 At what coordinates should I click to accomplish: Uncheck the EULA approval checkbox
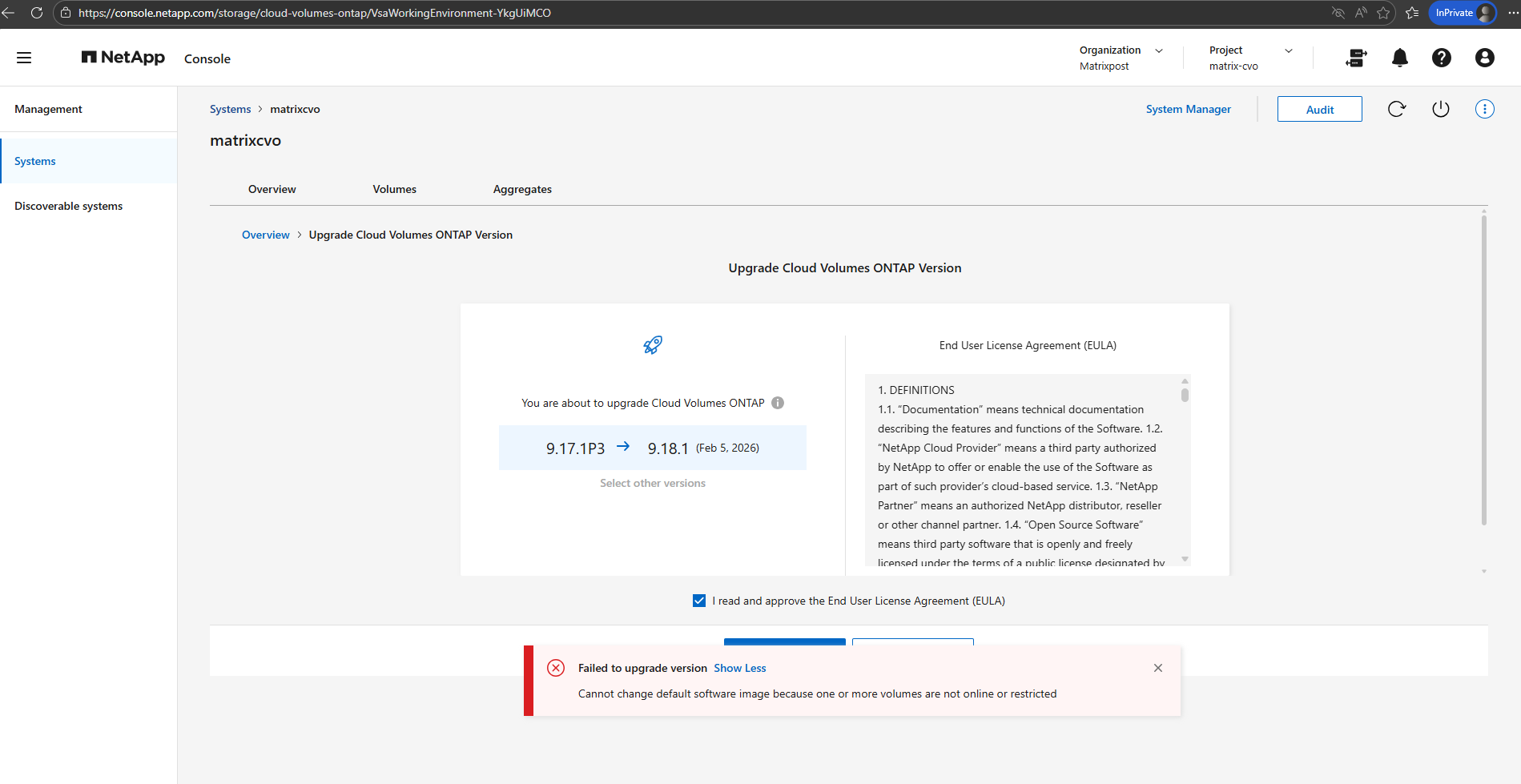click(x=699, y=601)
